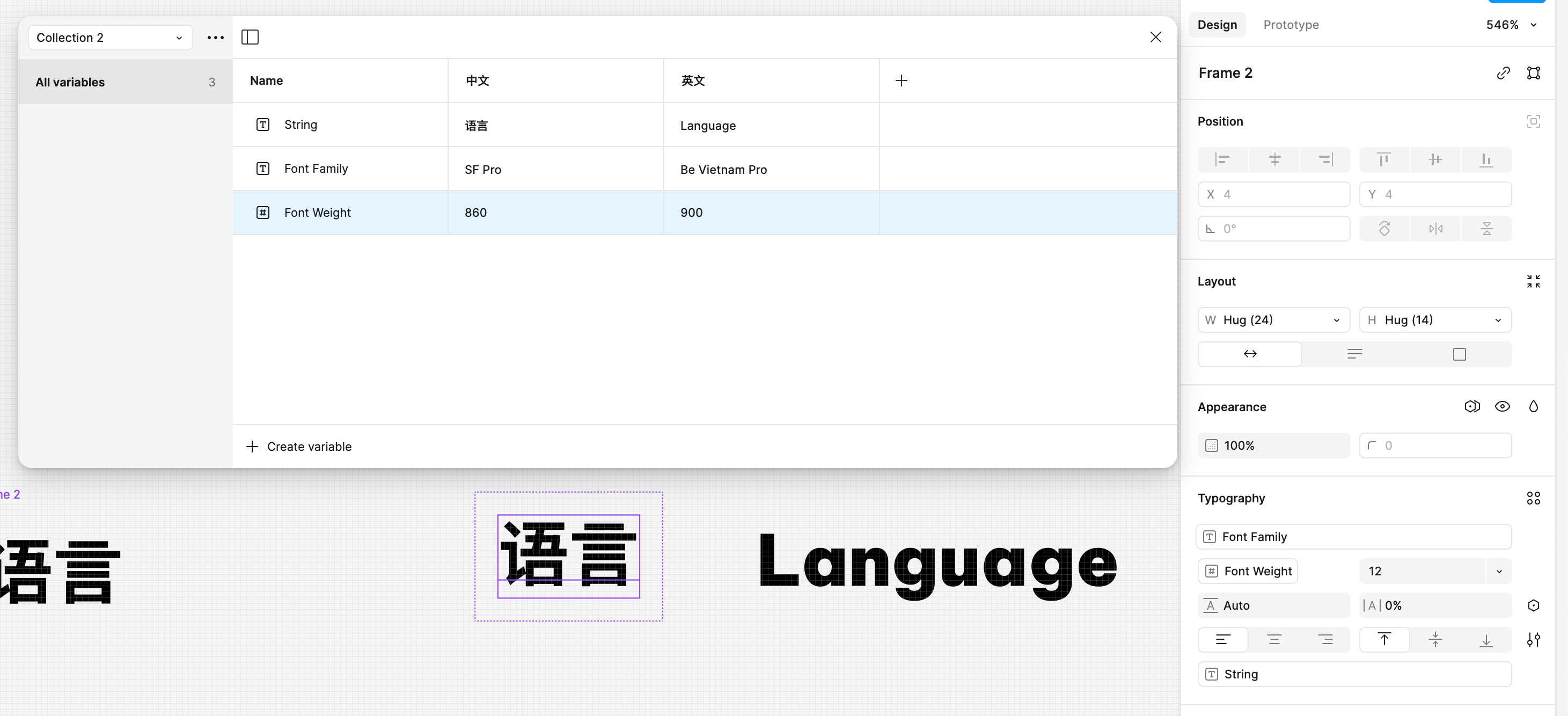Screen dimensions: 1568x716
Task: Click the rotation 0° field
Action: [1274, 229]
